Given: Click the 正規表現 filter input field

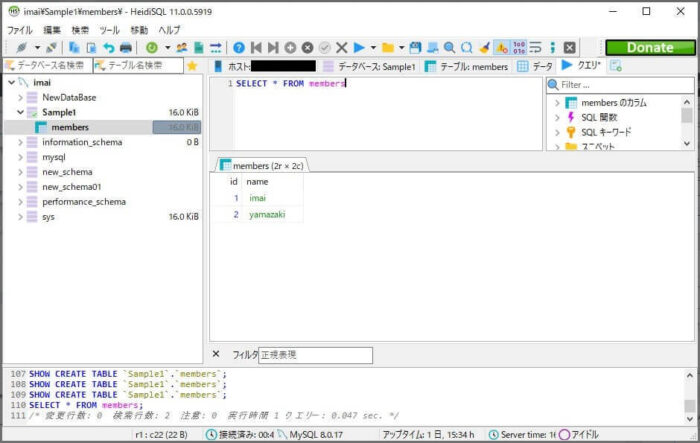Looking at the screenshot, I should (315, 355).
